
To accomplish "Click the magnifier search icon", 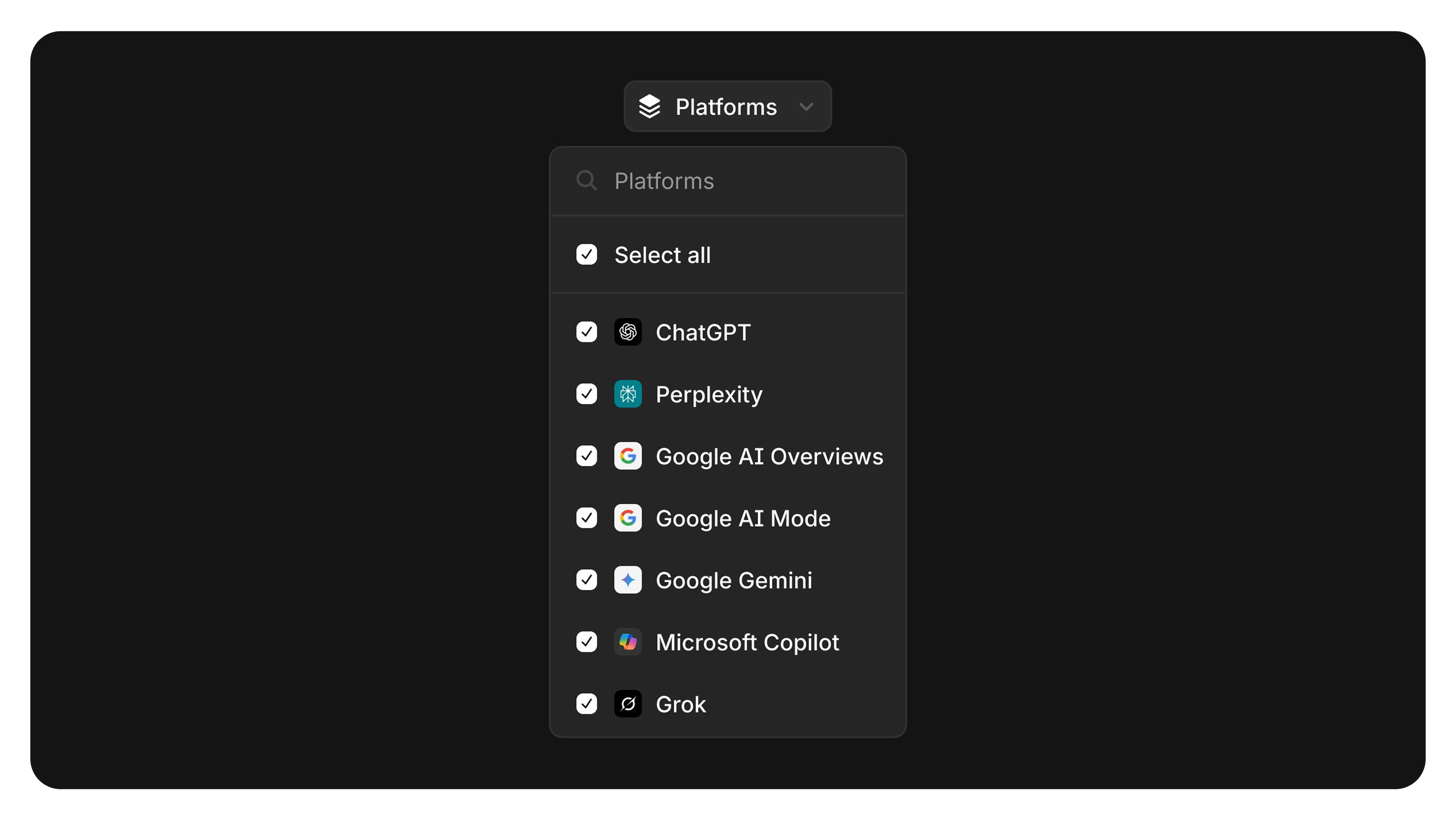I will [586, 181].
